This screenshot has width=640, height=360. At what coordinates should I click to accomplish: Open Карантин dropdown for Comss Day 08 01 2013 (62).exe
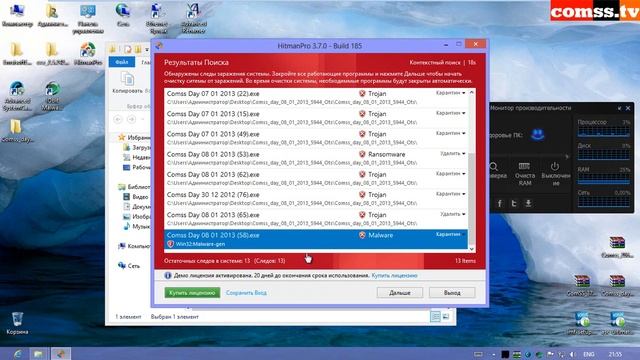click(451, 174)
